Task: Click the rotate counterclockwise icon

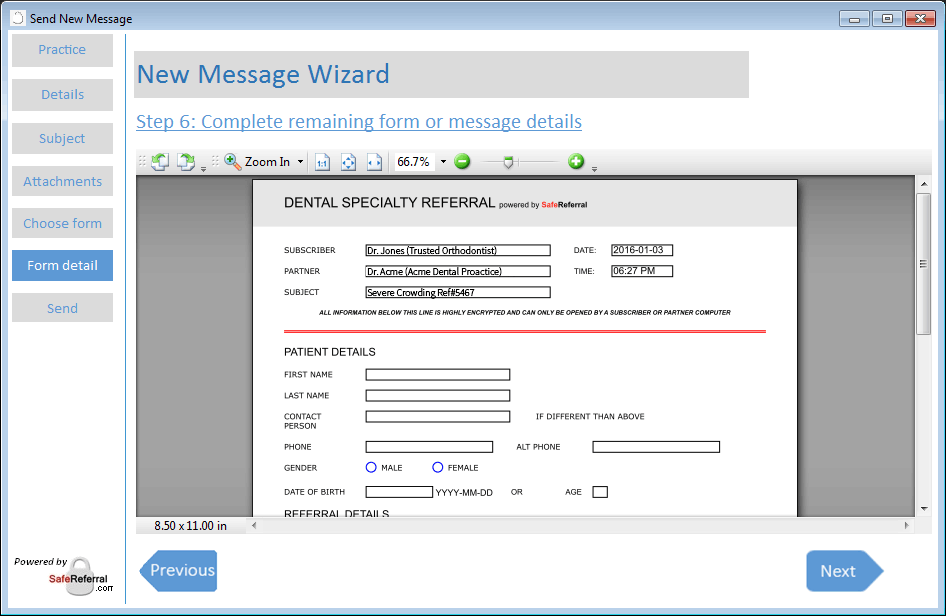Action: click(x=160, y=161)
